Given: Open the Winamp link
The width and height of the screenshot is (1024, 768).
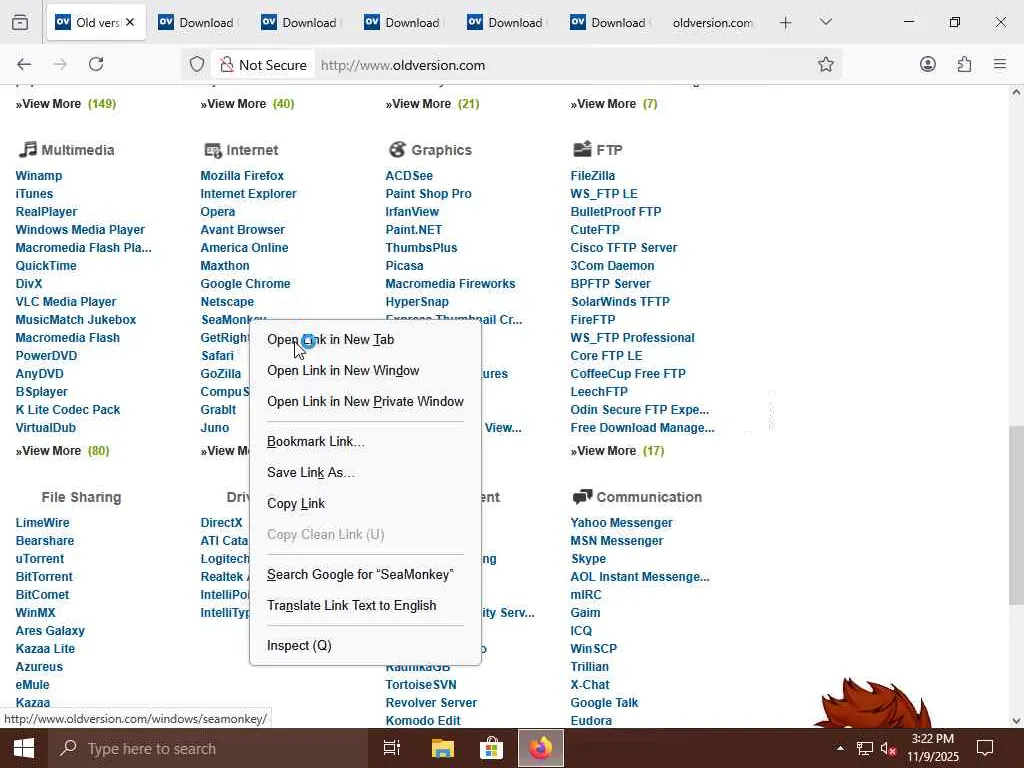Looking at the screenshot, I should 39,176.
